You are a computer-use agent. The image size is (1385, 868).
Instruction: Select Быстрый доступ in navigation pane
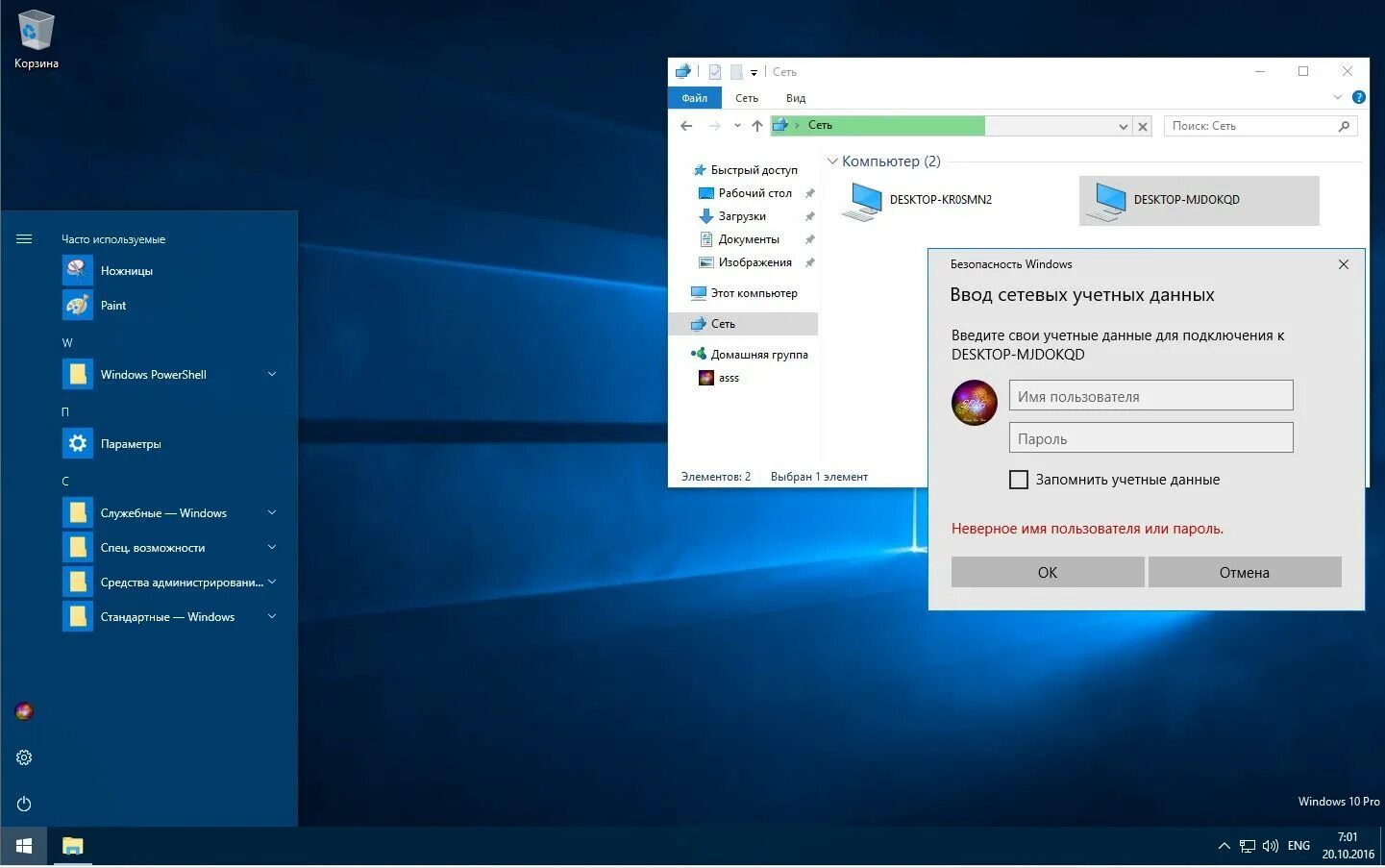[x=754, y=170]
